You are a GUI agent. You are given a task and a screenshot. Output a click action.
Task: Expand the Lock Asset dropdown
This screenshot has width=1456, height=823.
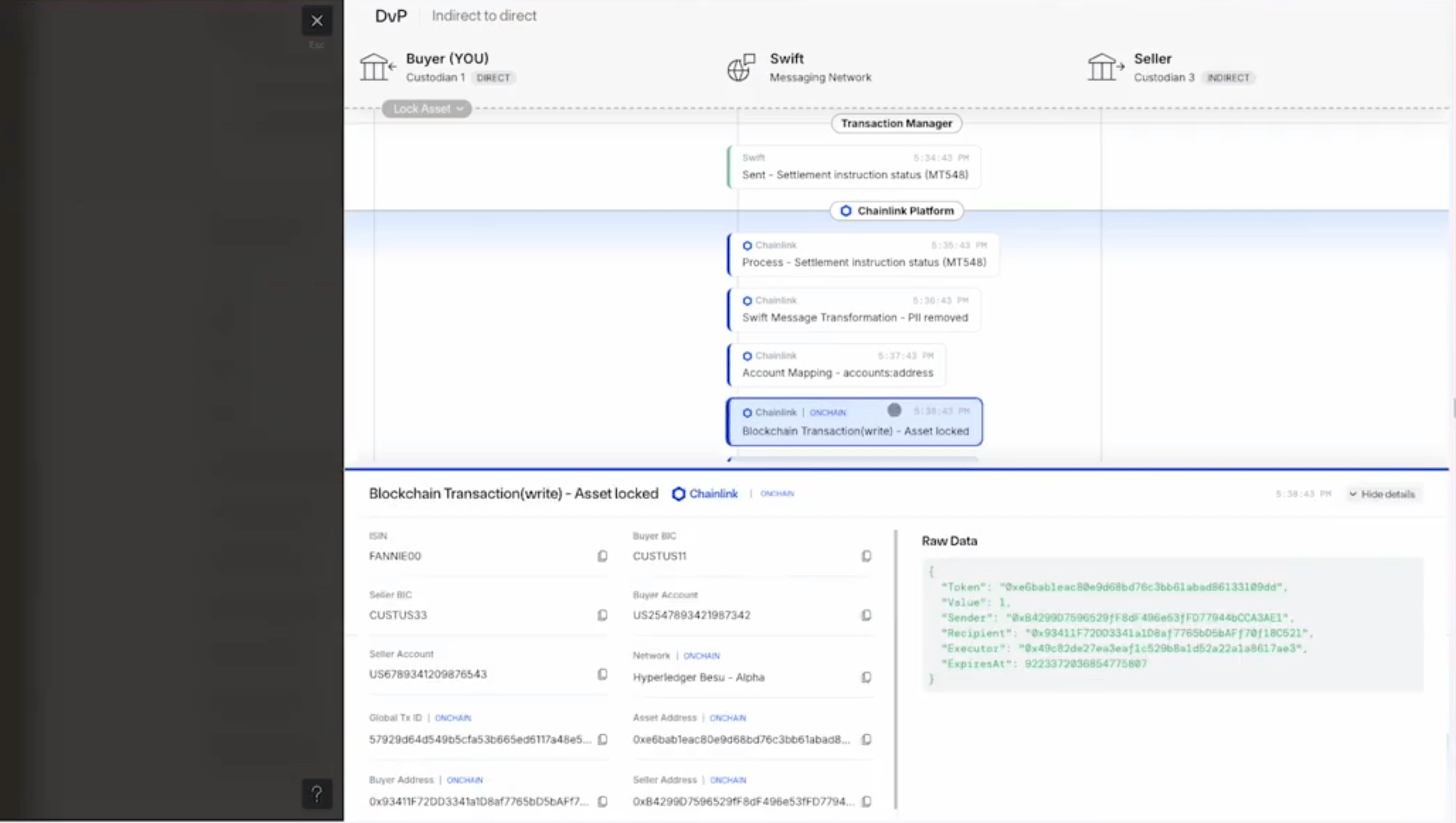pyautogui.click(x=427, y=109)
